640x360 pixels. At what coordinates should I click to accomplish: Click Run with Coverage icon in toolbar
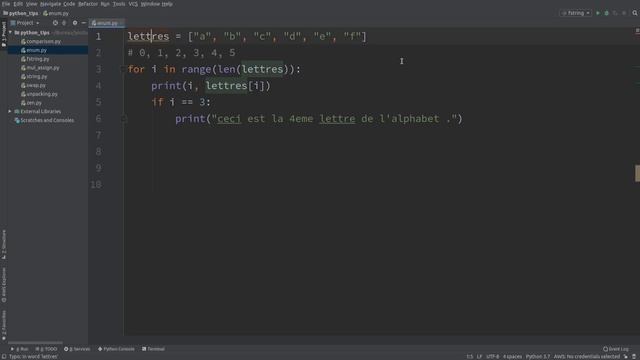pyautogui.click(x=615, y=13)
